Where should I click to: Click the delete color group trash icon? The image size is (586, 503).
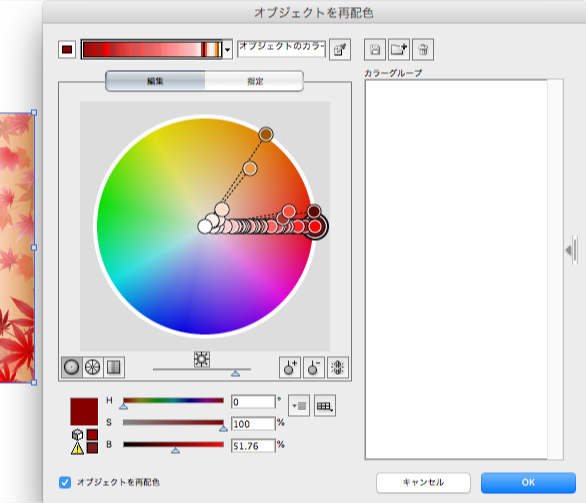[423, 49]
